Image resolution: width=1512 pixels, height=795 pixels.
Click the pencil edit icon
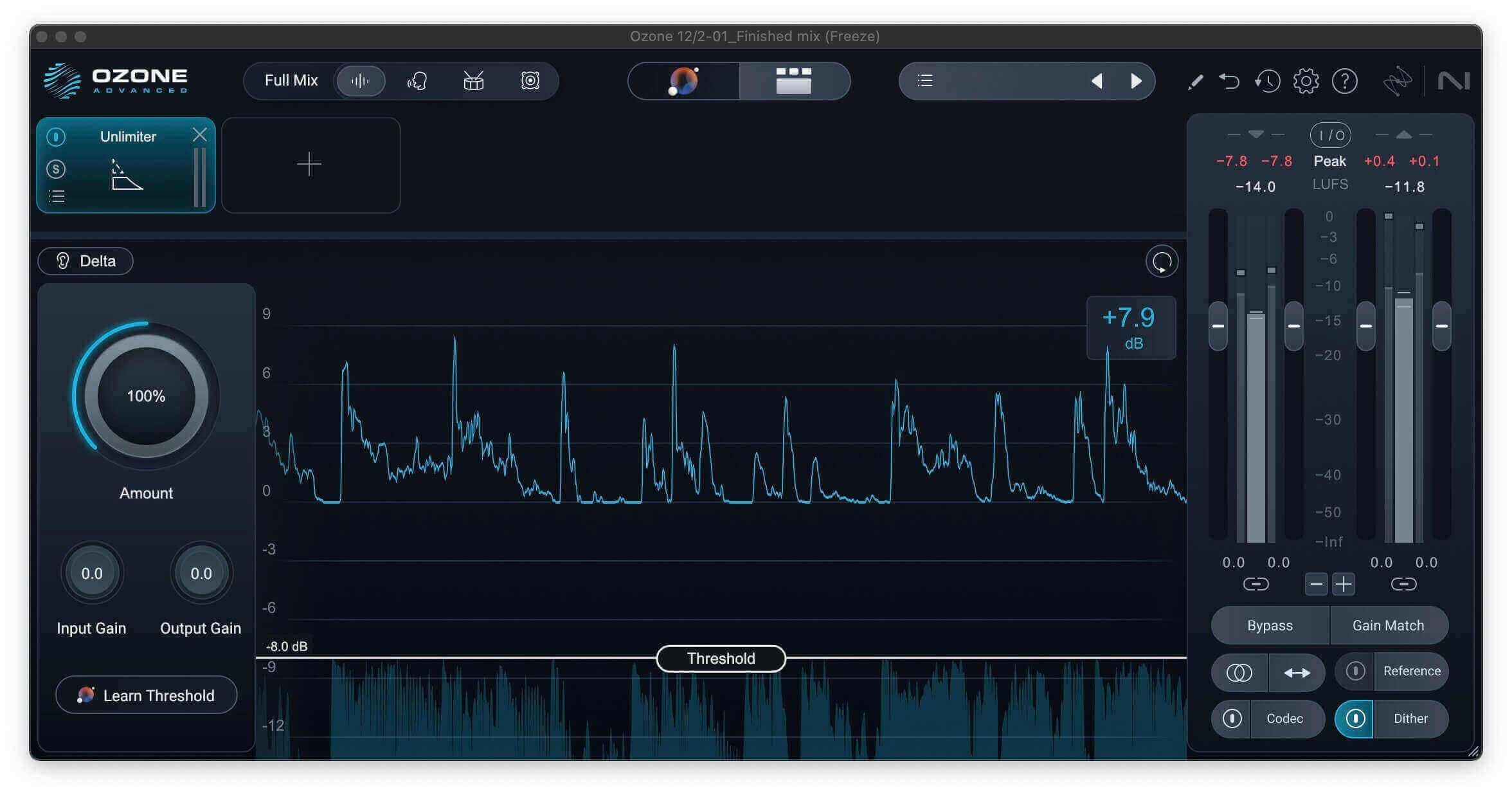pos(1196,82)
